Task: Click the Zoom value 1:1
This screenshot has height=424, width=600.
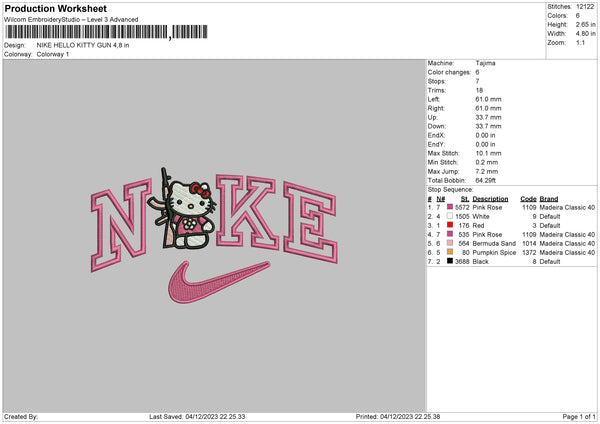Action: click(x=580, y=42)
